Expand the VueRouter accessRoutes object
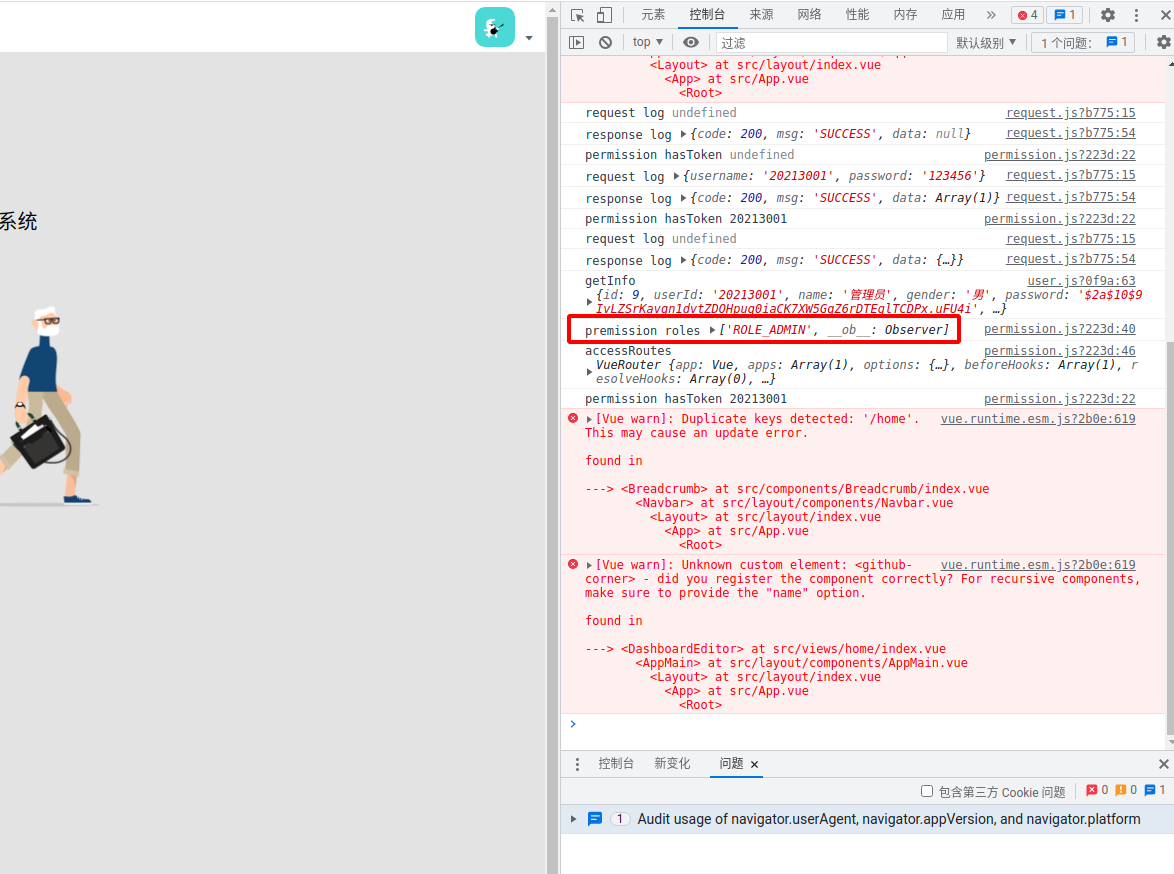This screenshot has height=874, width=1174. click(589, 371)
